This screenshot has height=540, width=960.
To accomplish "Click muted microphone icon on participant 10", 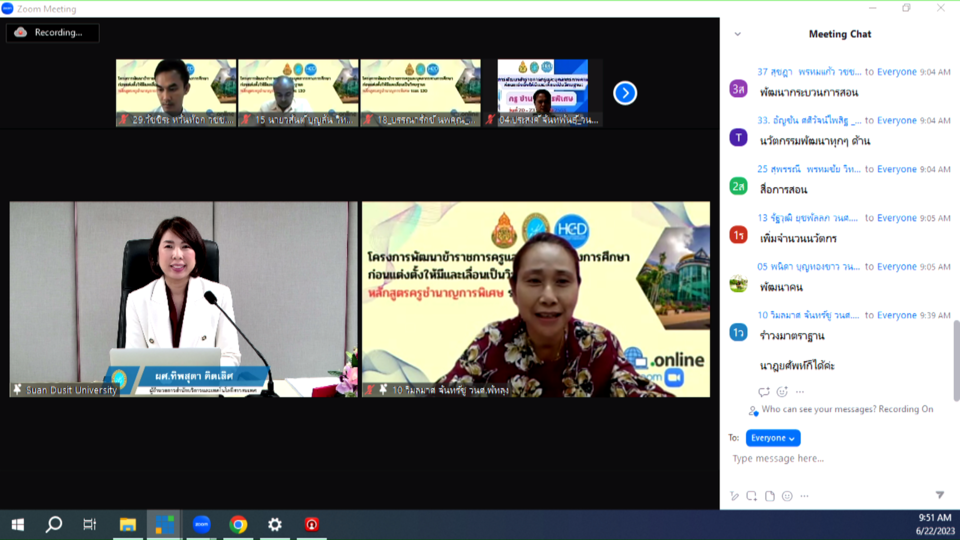I will [x=370, y=389].
